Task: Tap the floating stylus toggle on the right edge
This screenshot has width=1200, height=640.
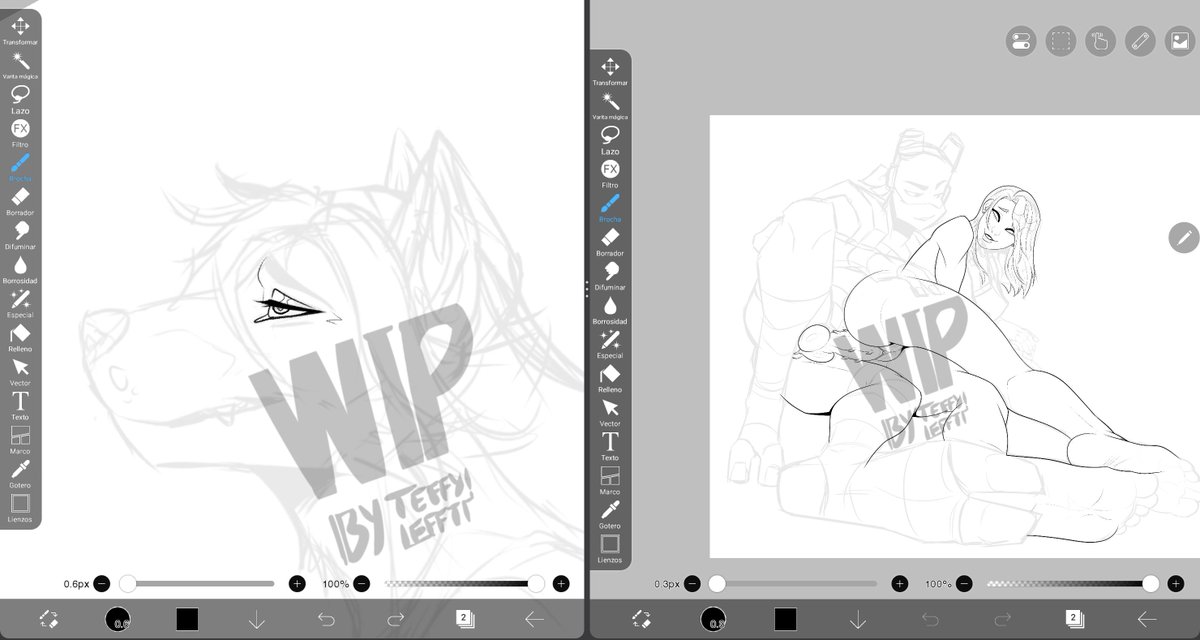Action: click(1182, 238)
